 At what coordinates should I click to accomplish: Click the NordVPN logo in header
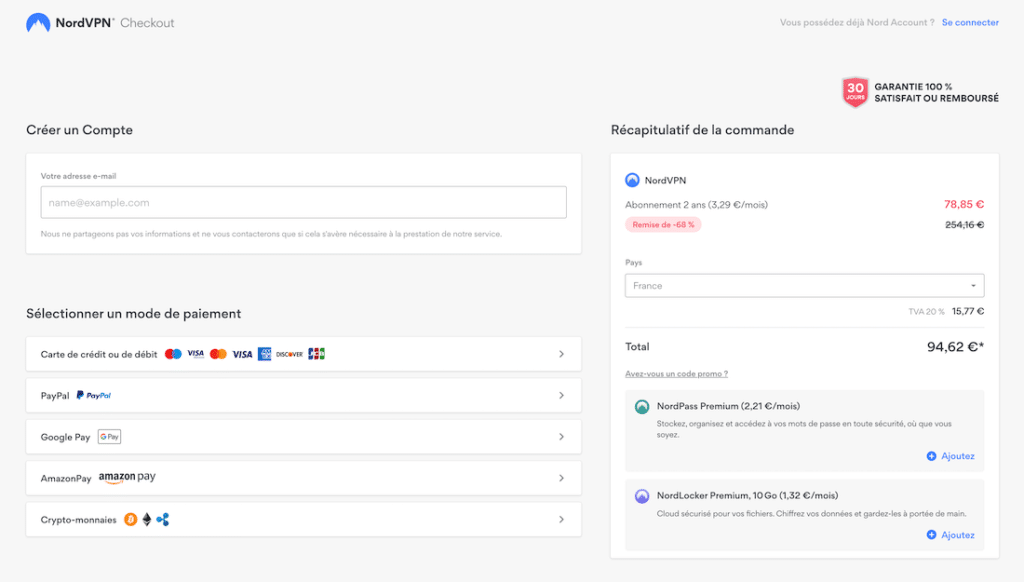pos(38,23)
